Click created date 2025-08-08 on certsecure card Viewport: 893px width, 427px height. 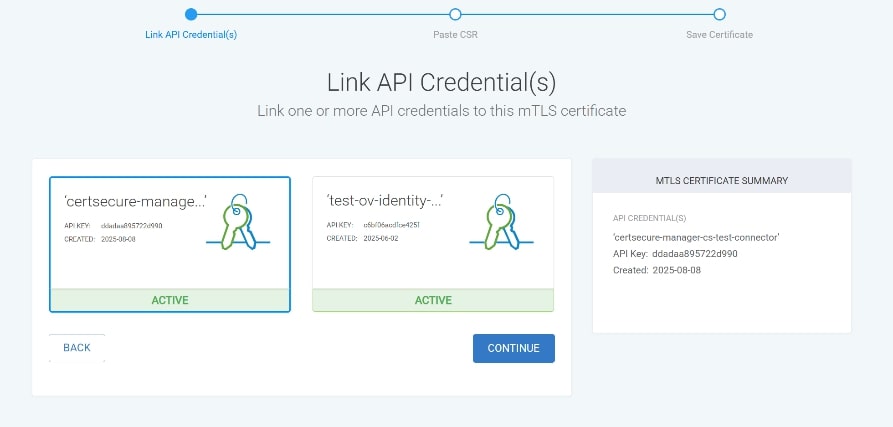pyautogui.click(x=118, y=239)
